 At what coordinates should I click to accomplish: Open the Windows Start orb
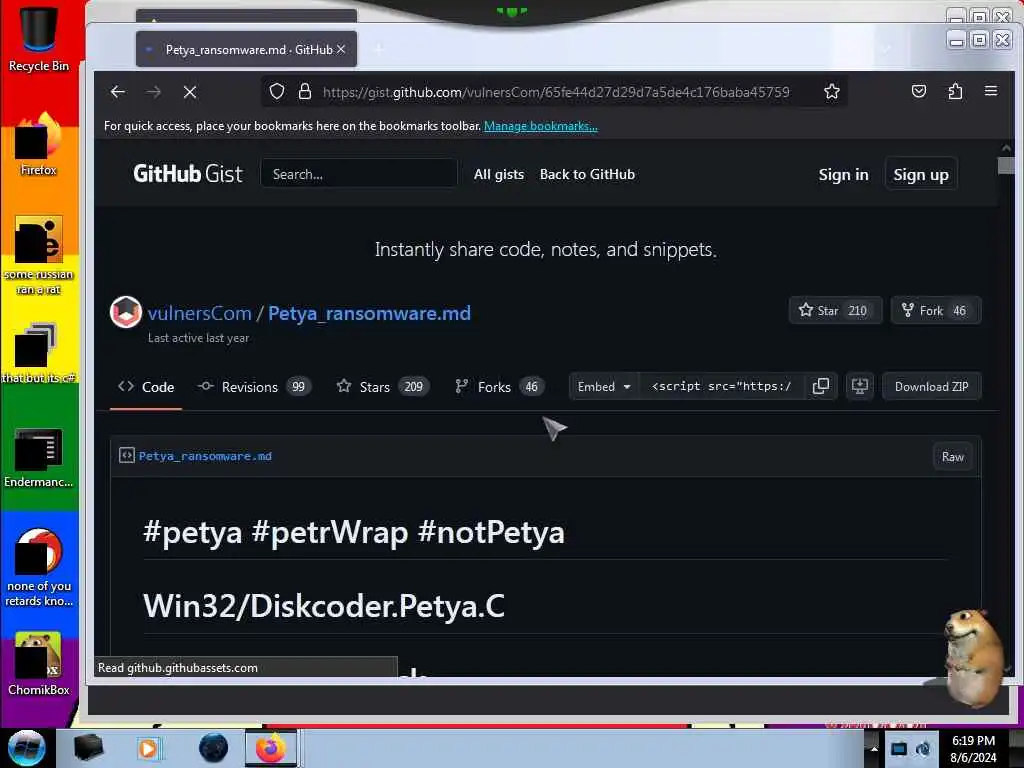pyautogui.click(x=27, y=748)
